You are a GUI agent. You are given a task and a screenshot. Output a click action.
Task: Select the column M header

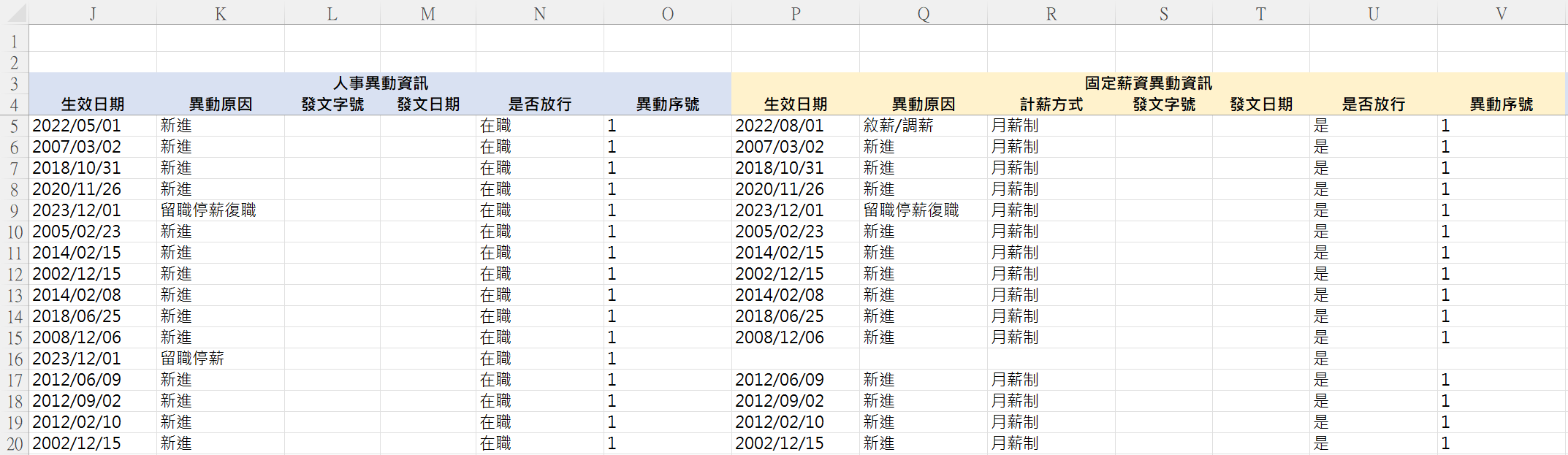pyautogui.click(x=428, y=13)
